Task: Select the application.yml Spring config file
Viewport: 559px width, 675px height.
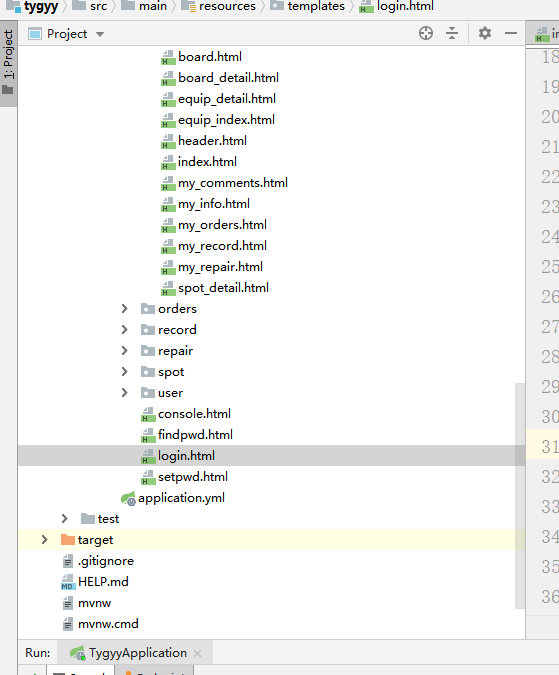Action: click(x=173, y=498)
